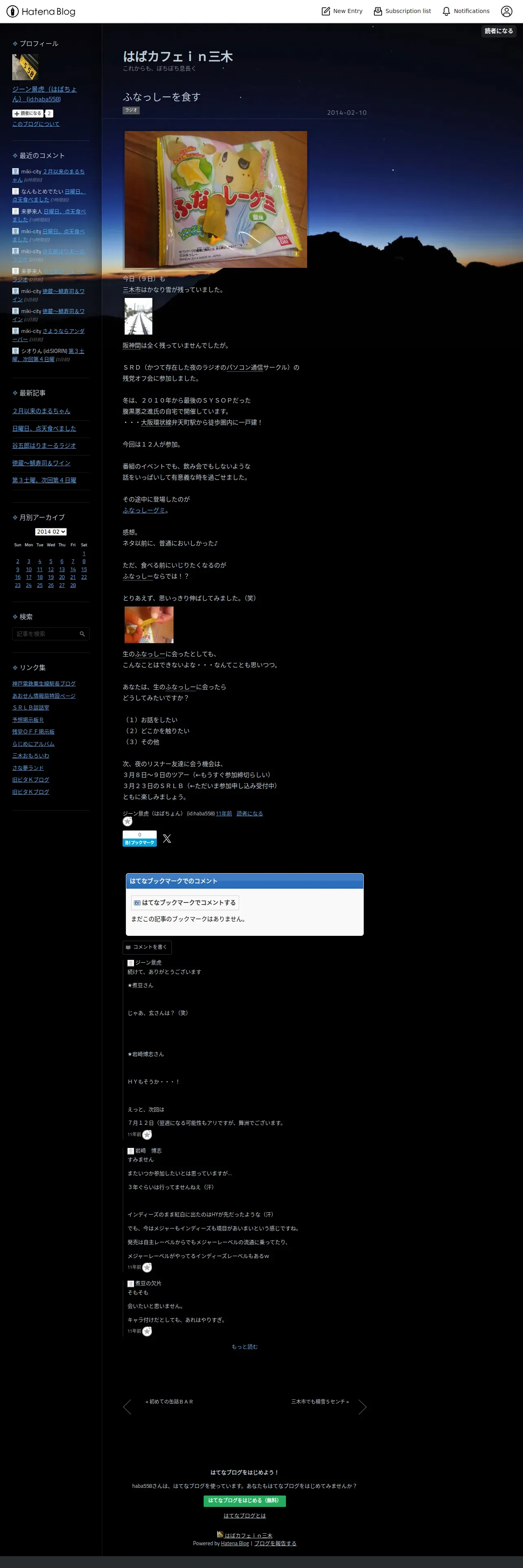The height and width of the screenshot is (1568, 523).
Task: Open the month archive dropdown 2014 02
Action: [51, 531]
